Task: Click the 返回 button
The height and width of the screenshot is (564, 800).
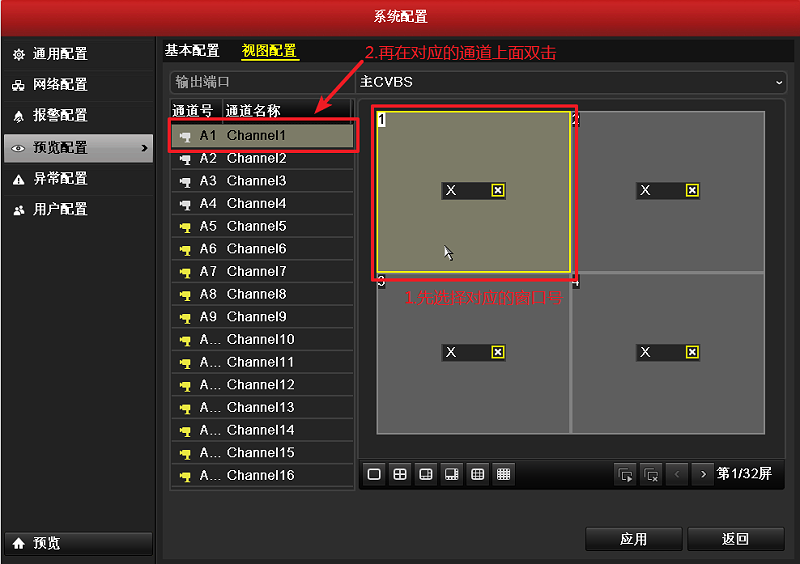Action: click(735, 539)
